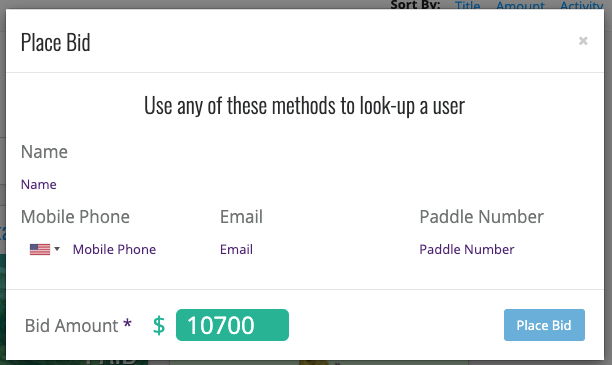Close the Place Bid dialog
The image size is (612, 365).
(583, 41)
